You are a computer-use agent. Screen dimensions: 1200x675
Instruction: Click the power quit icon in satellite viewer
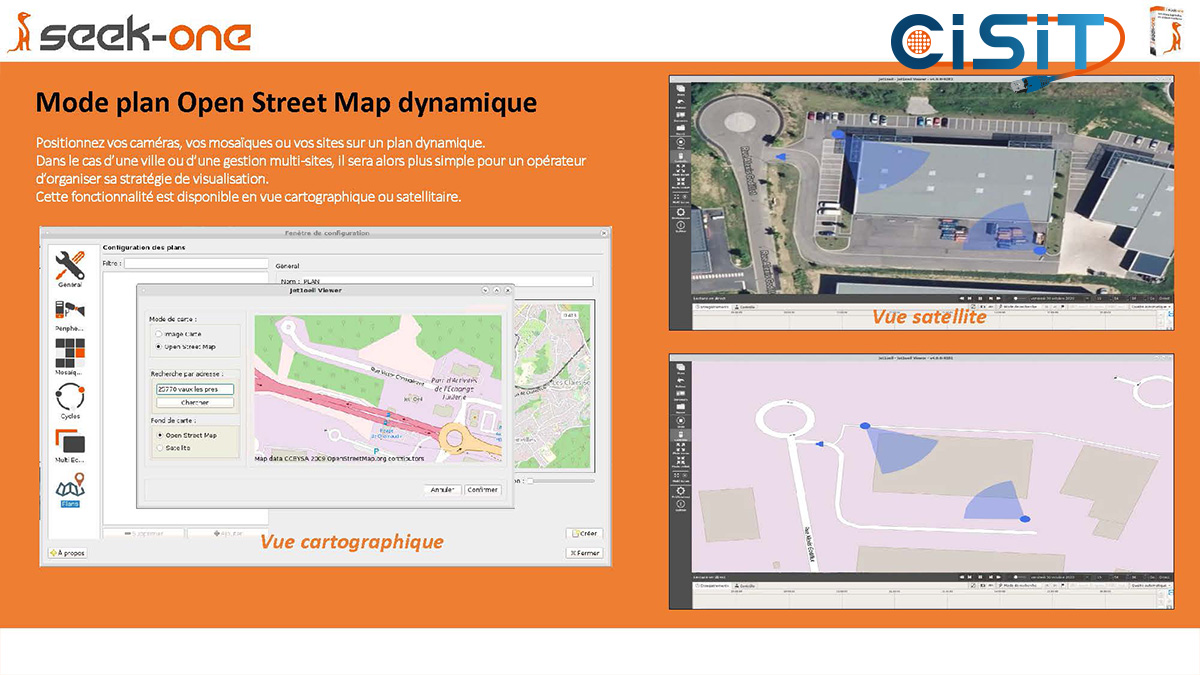[680, 227]
